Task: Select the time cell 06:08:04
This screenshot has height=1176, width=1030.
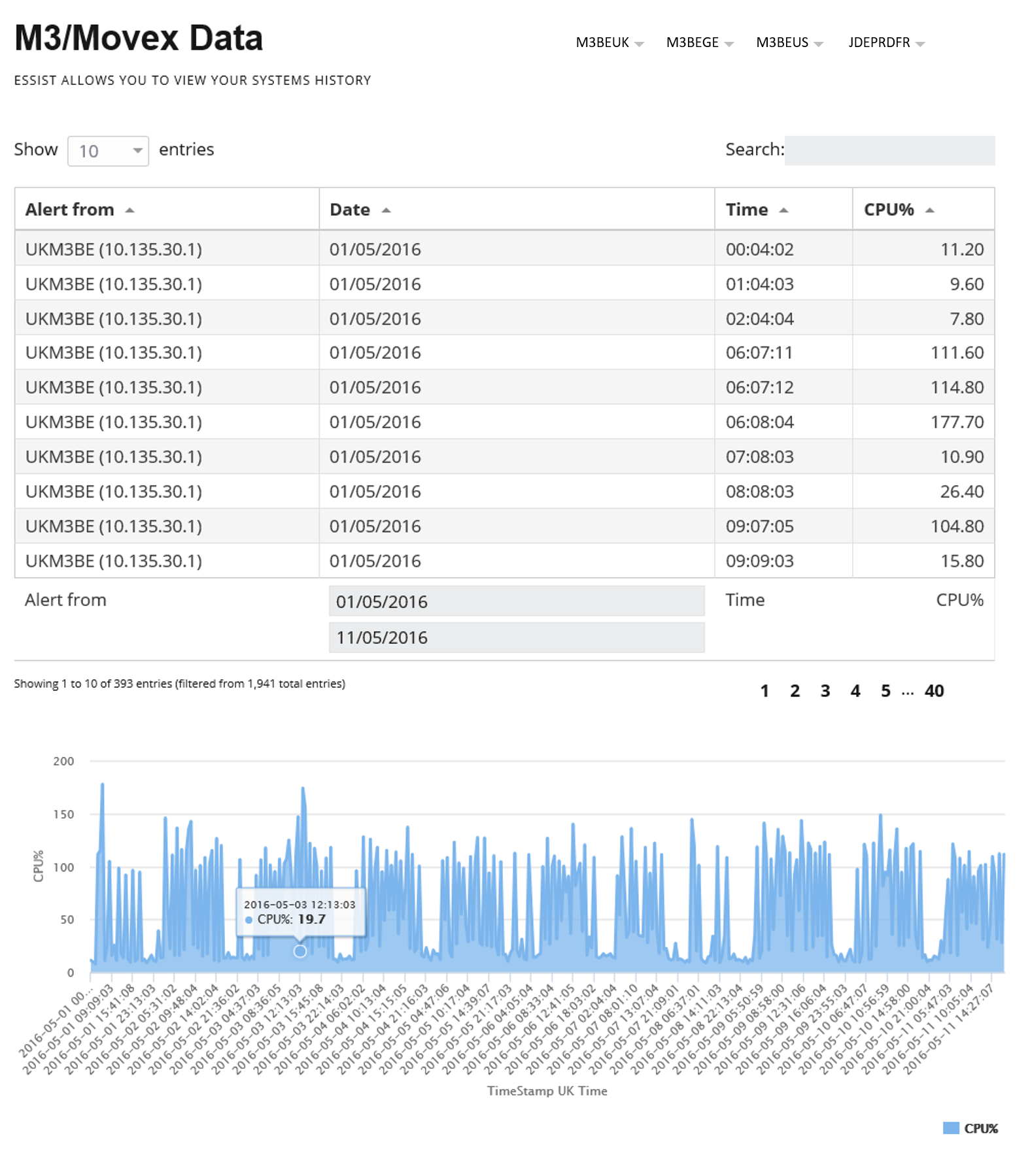Action: point(783,422)
